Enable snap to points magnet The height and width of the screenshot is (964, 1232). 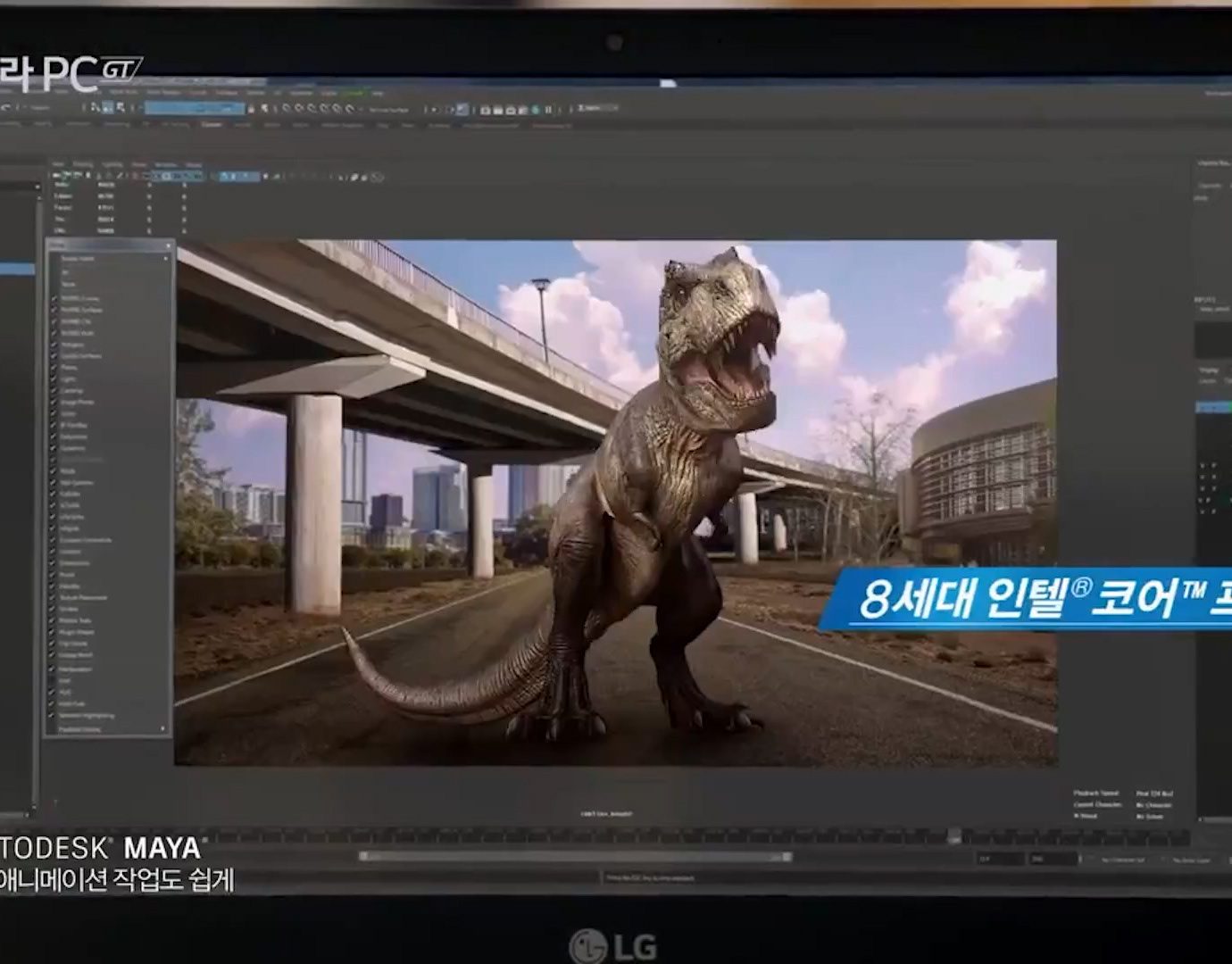point(312,108)
